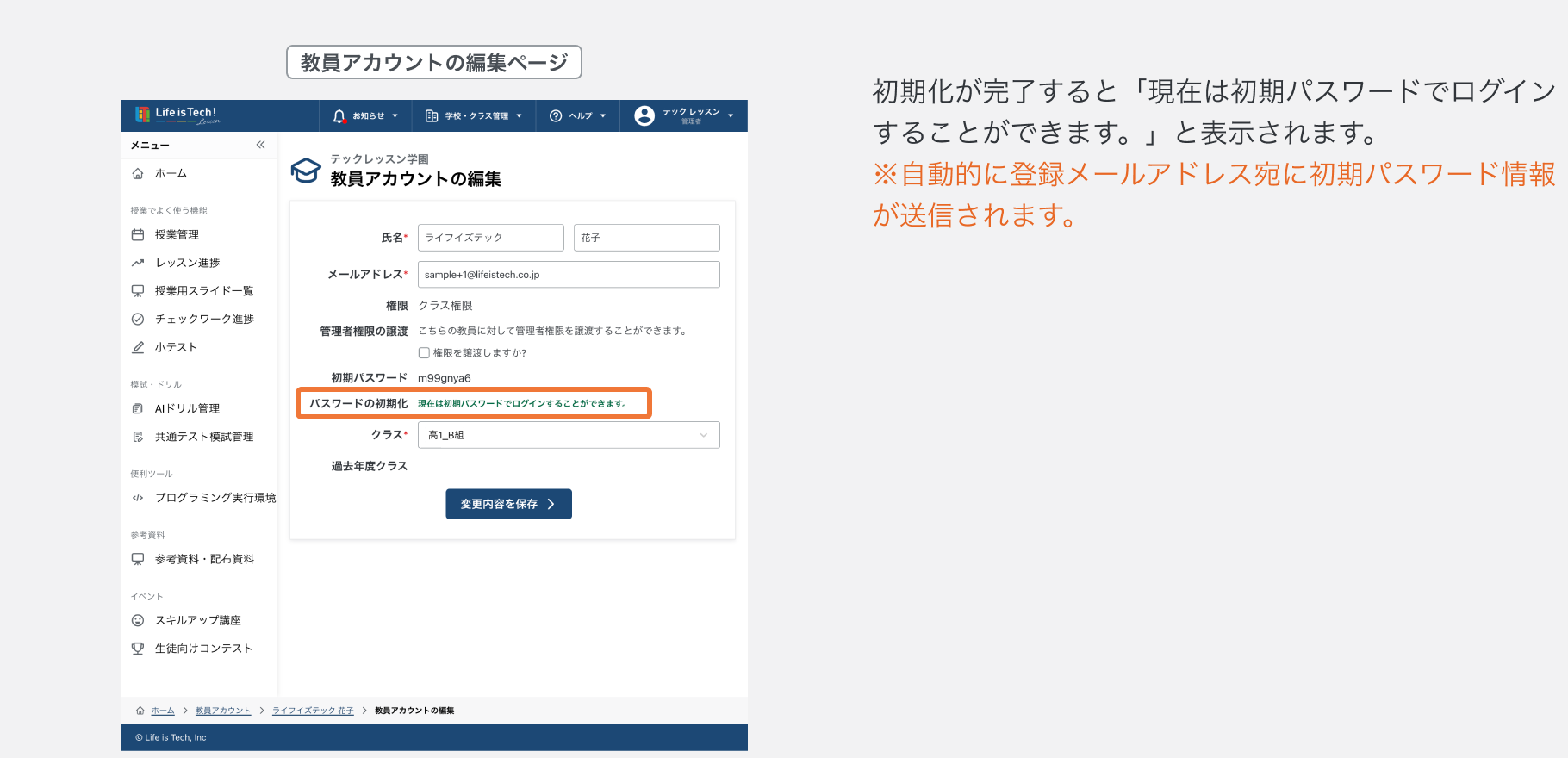Viewport: 1568px width, 758px height.
Task: Open 学校・クラス管理 dropdown menu
Action: (x=474, y=115)
